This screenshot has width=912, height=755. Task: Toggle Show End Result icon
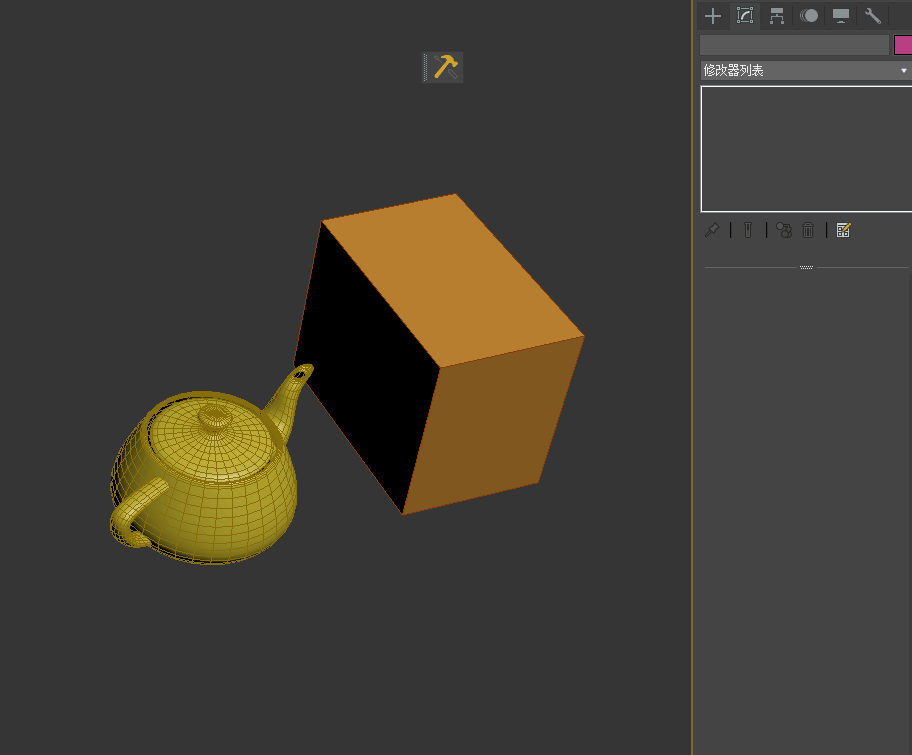tap(748, 230)
